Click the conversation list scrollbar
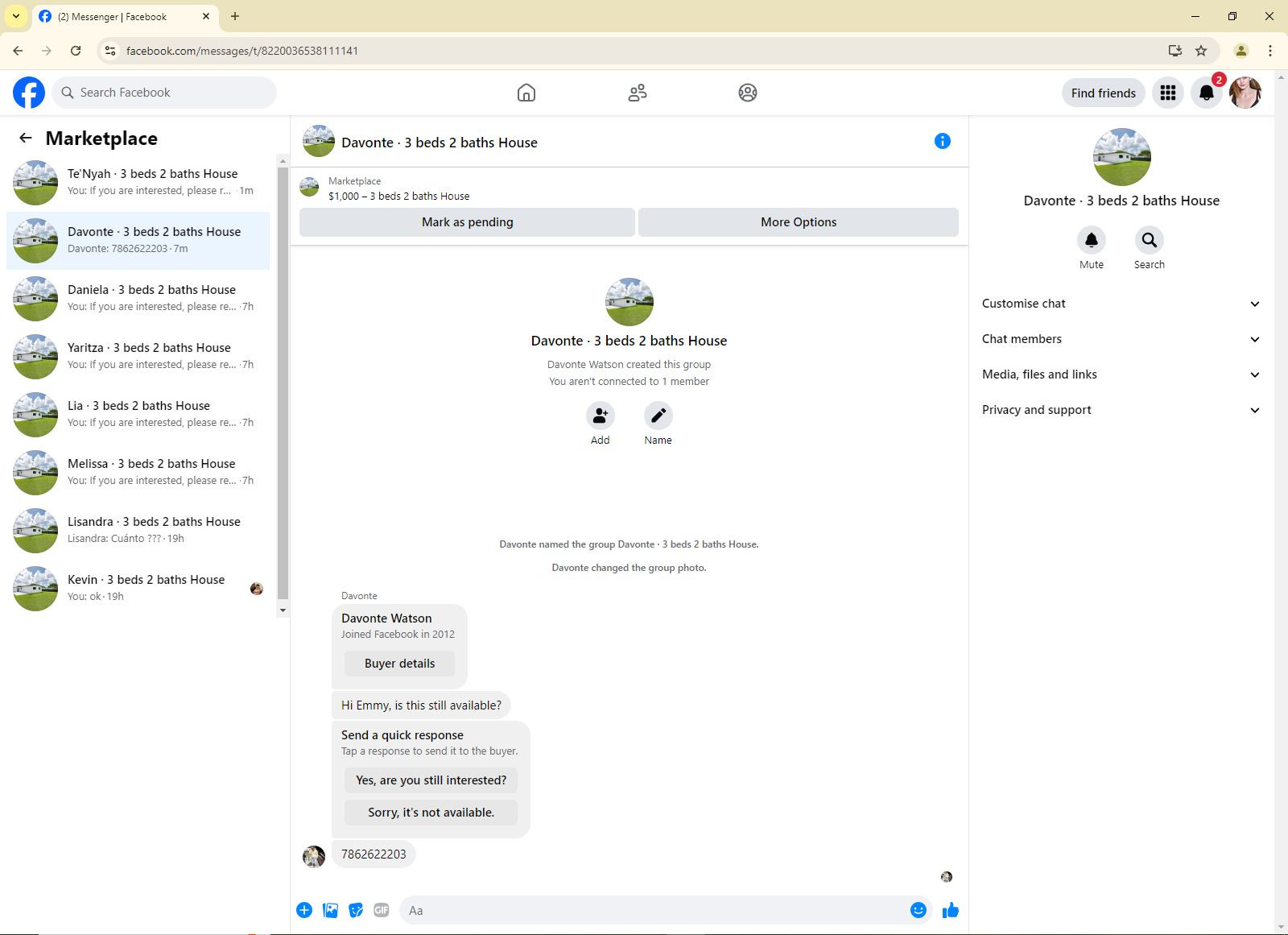This screenshot has height=935, width=1288. 283,383
